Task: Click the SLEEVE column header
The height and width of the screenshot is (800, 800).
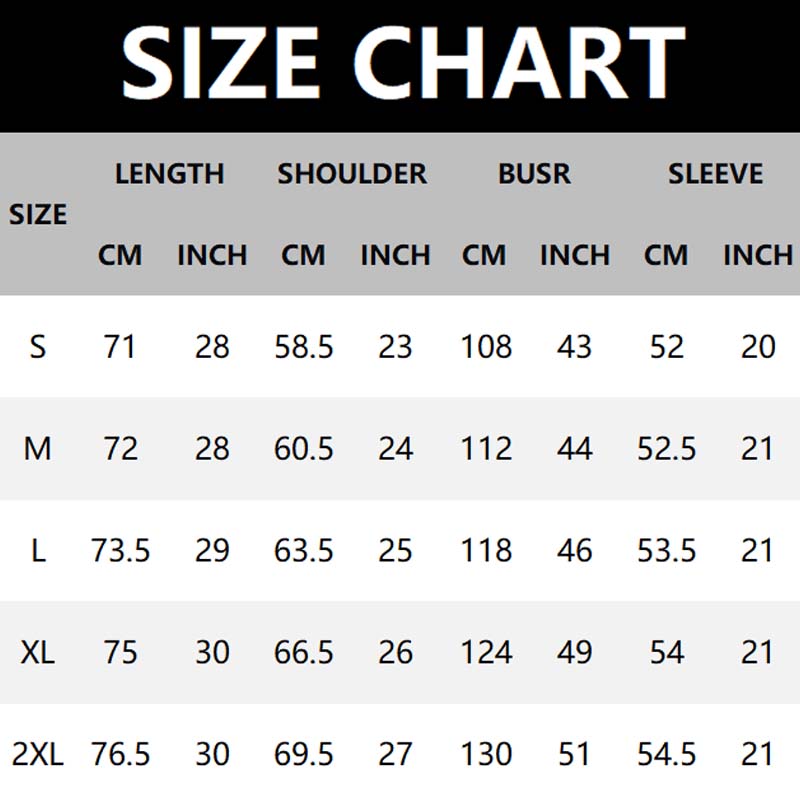Action: (x=715, y=174)
